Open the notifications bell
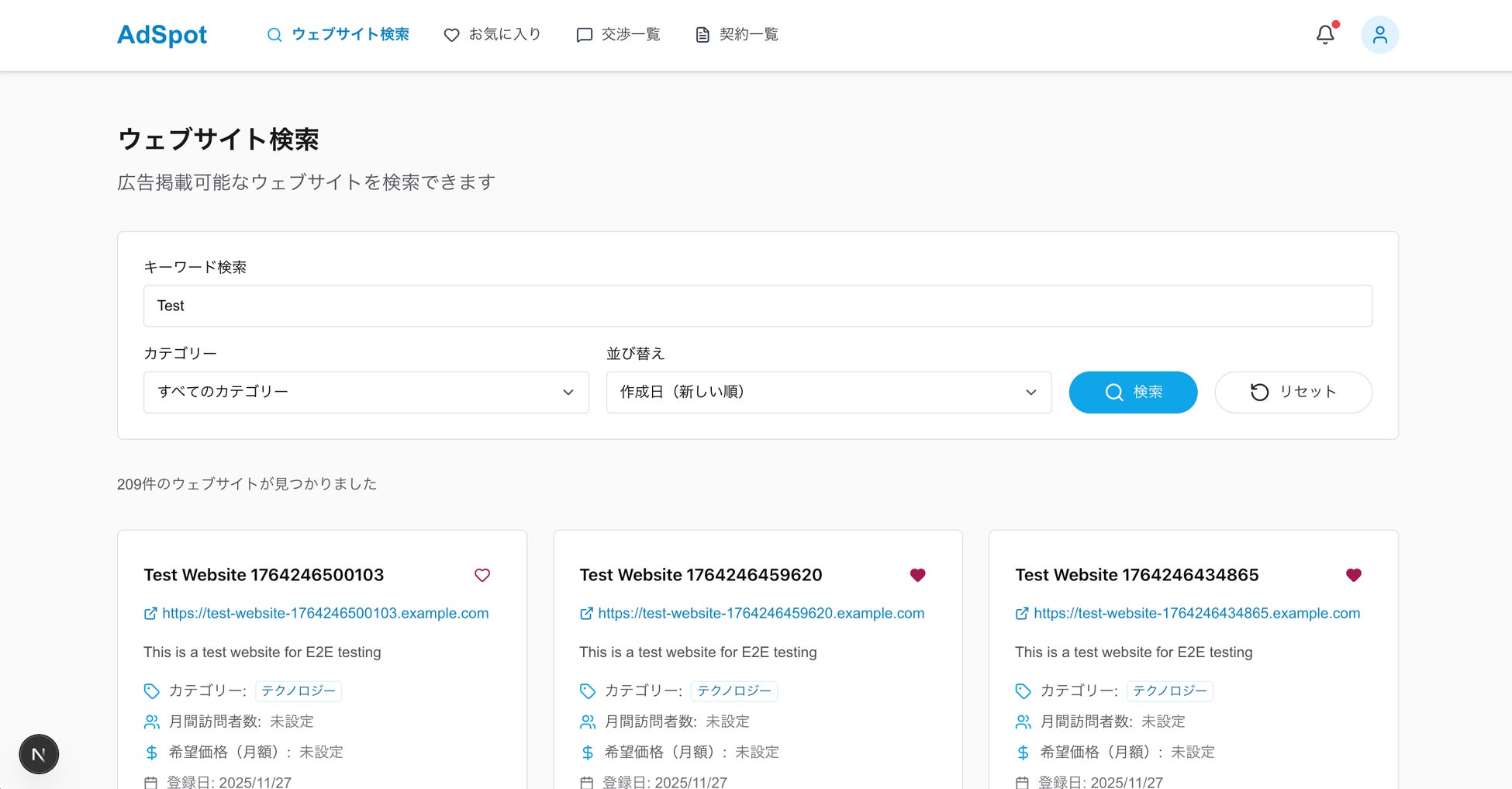This screenshot has height=789, width=1512. click(x=1325, y=35)
